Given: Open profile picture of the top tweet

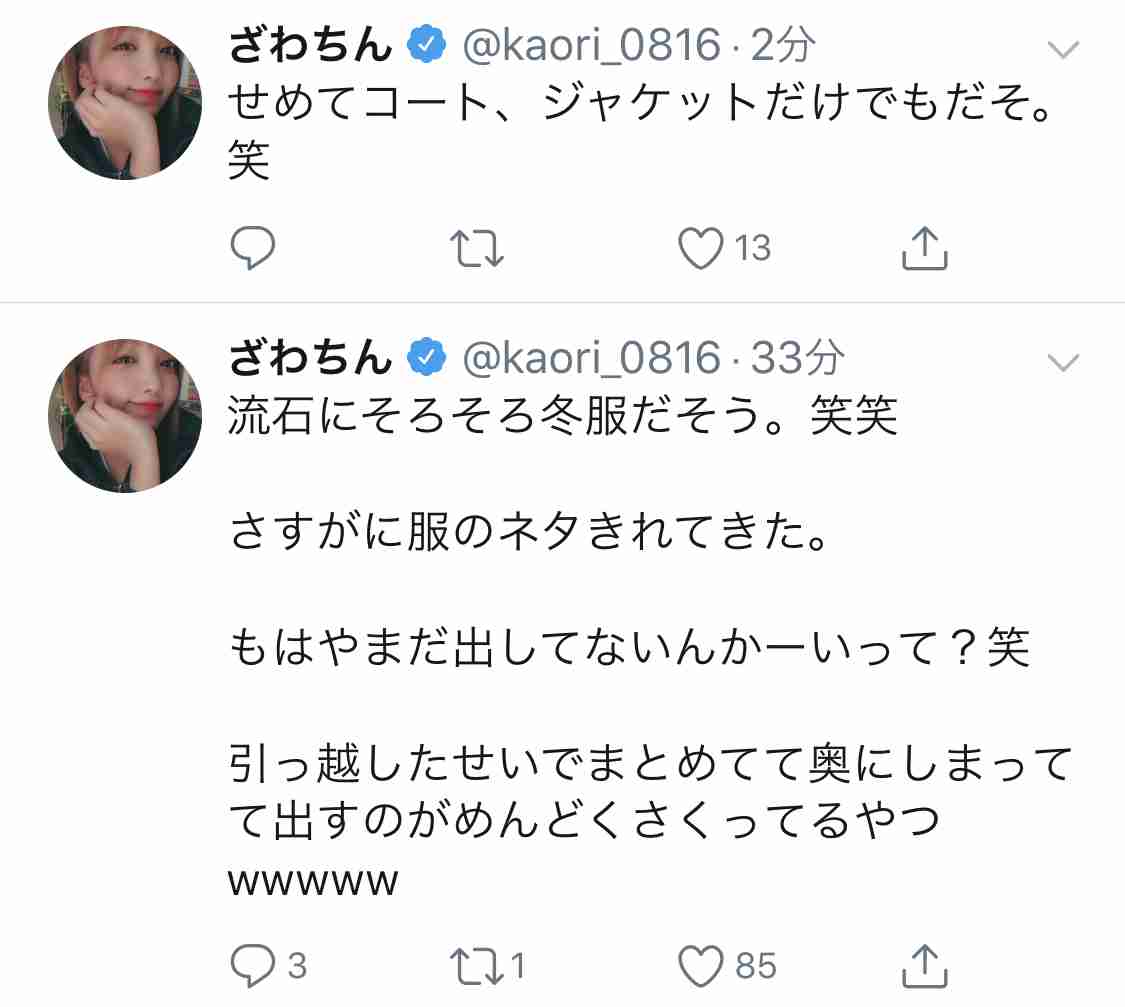Looking at the screenshot, I should 125,103.
